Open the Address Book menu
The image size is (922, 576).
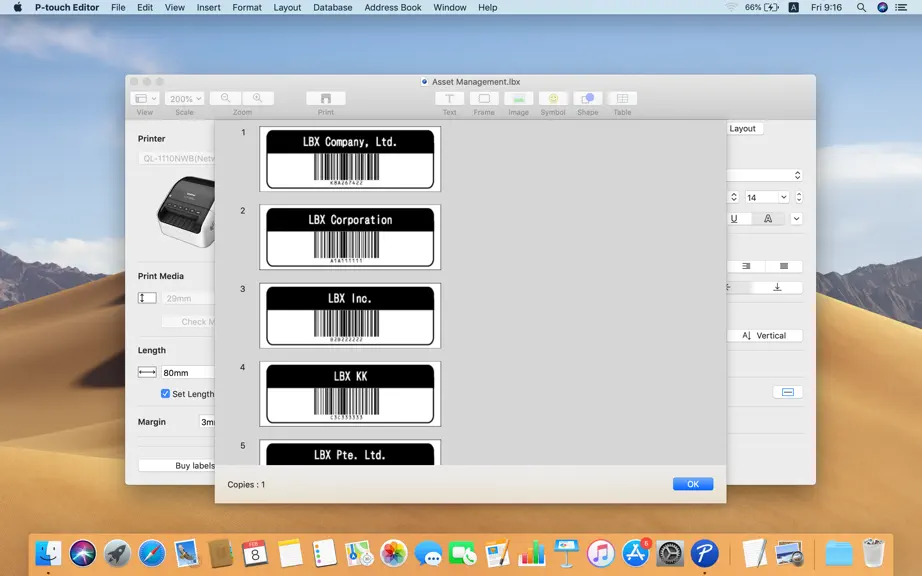(393, 8)
